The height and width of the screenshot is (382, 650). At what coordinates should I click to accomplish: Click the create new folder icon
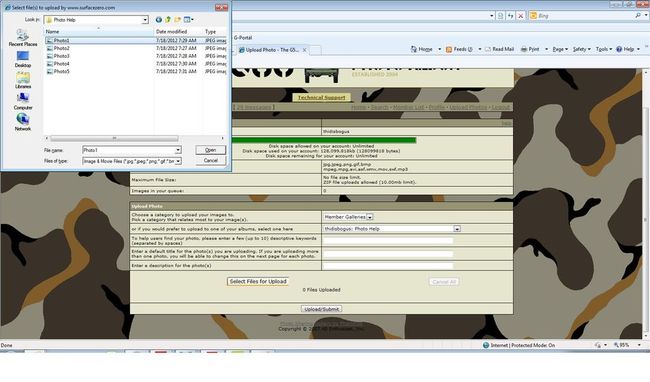(177, 19)
